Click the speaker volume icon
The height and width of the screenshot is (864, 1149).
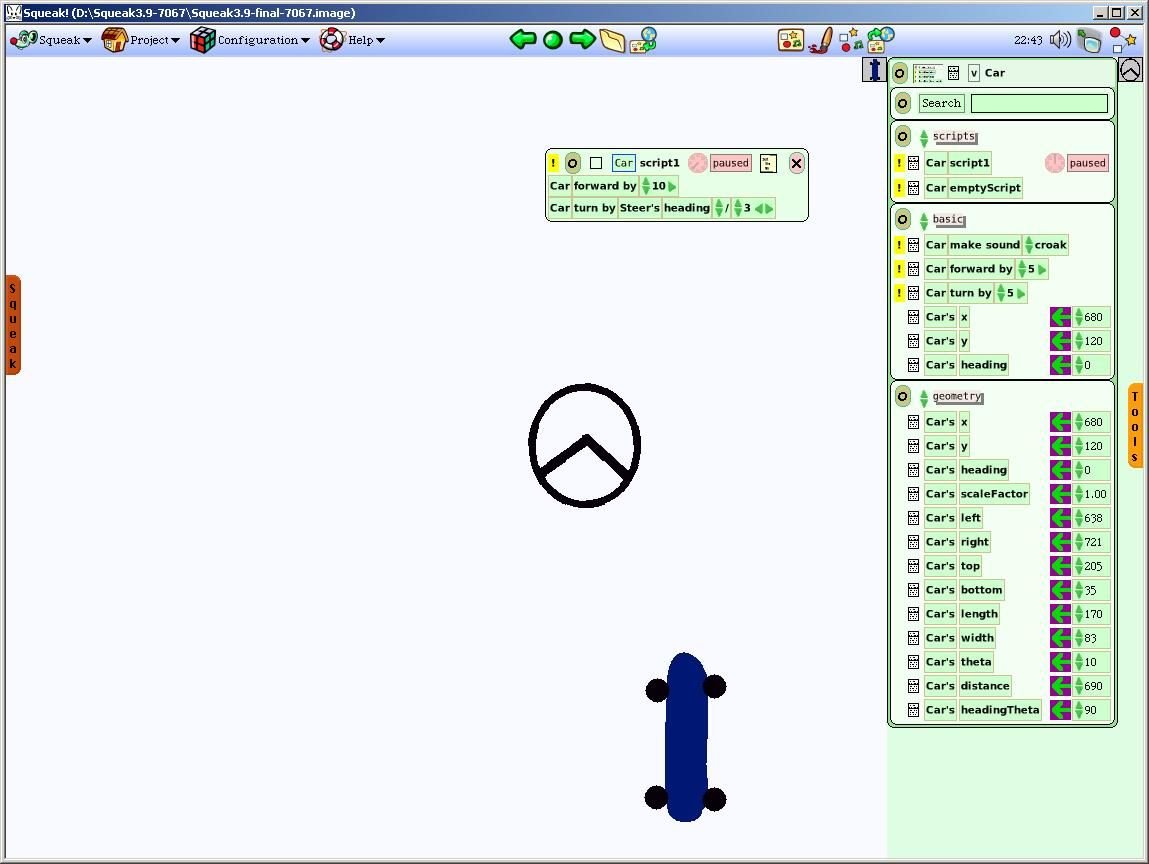(x=1060, y=40)
